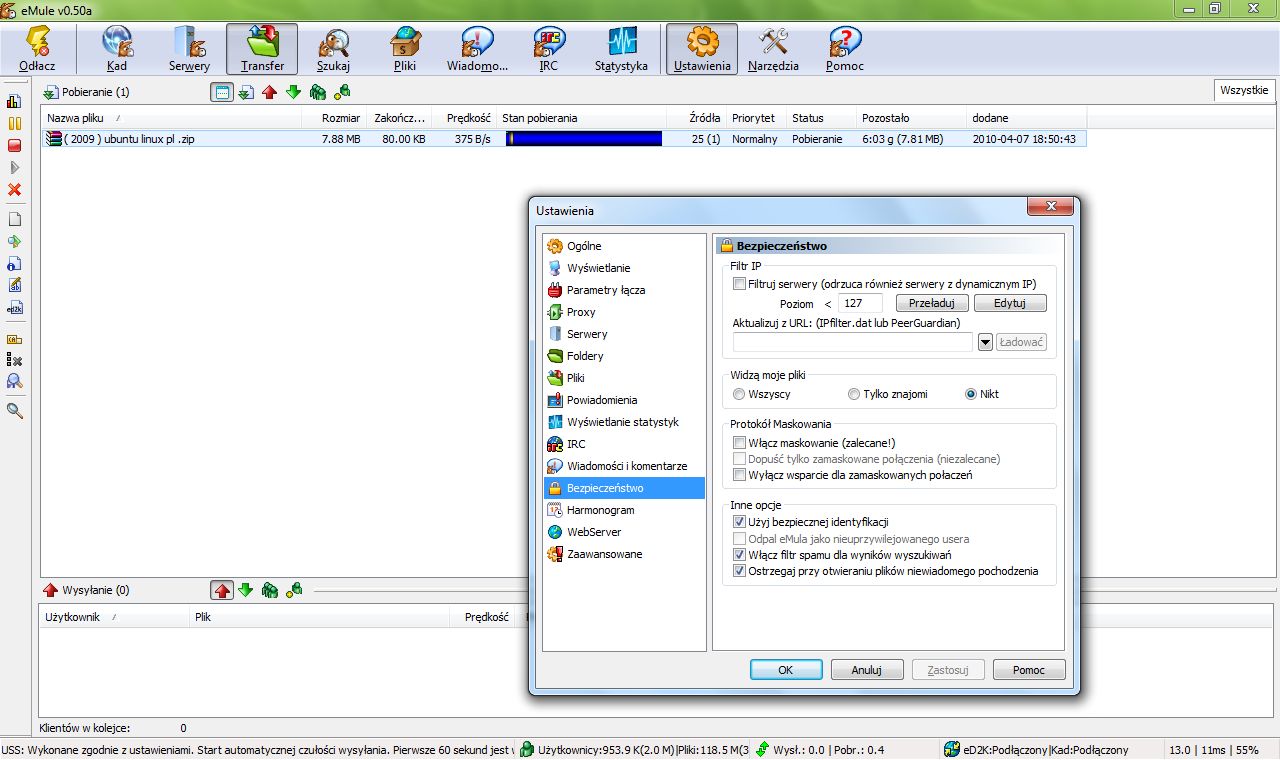Viewport: 1280px width, 760px height.
Task: Enable Filtruj serwery checkbox
Action: pos(740,284)
